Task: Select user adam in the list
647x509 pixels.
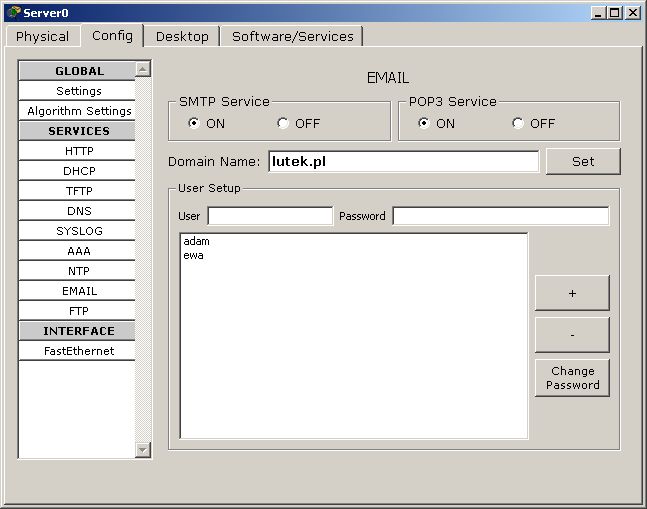Action: [196, 241]
